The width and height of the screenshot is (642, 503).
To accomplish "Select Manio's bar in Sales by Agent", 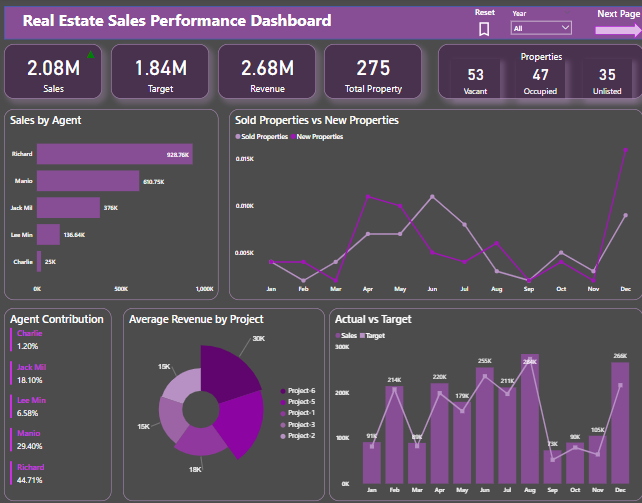I will point(89,181).
